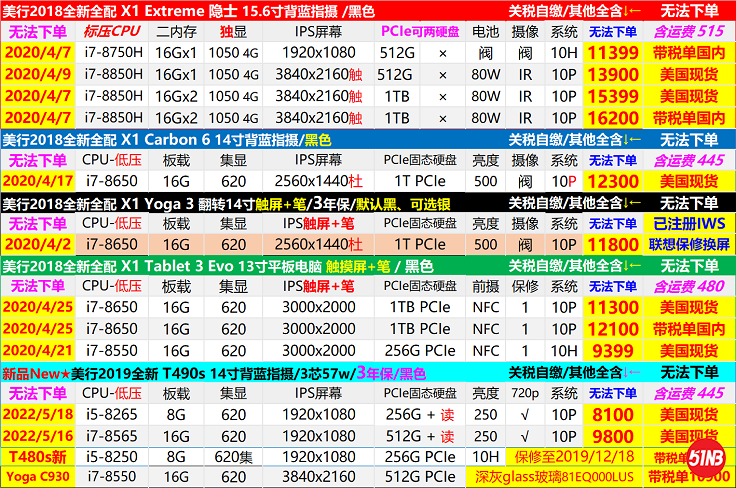Click the 11399 price cell
The image size is (736, 488).
click(613, 53)
